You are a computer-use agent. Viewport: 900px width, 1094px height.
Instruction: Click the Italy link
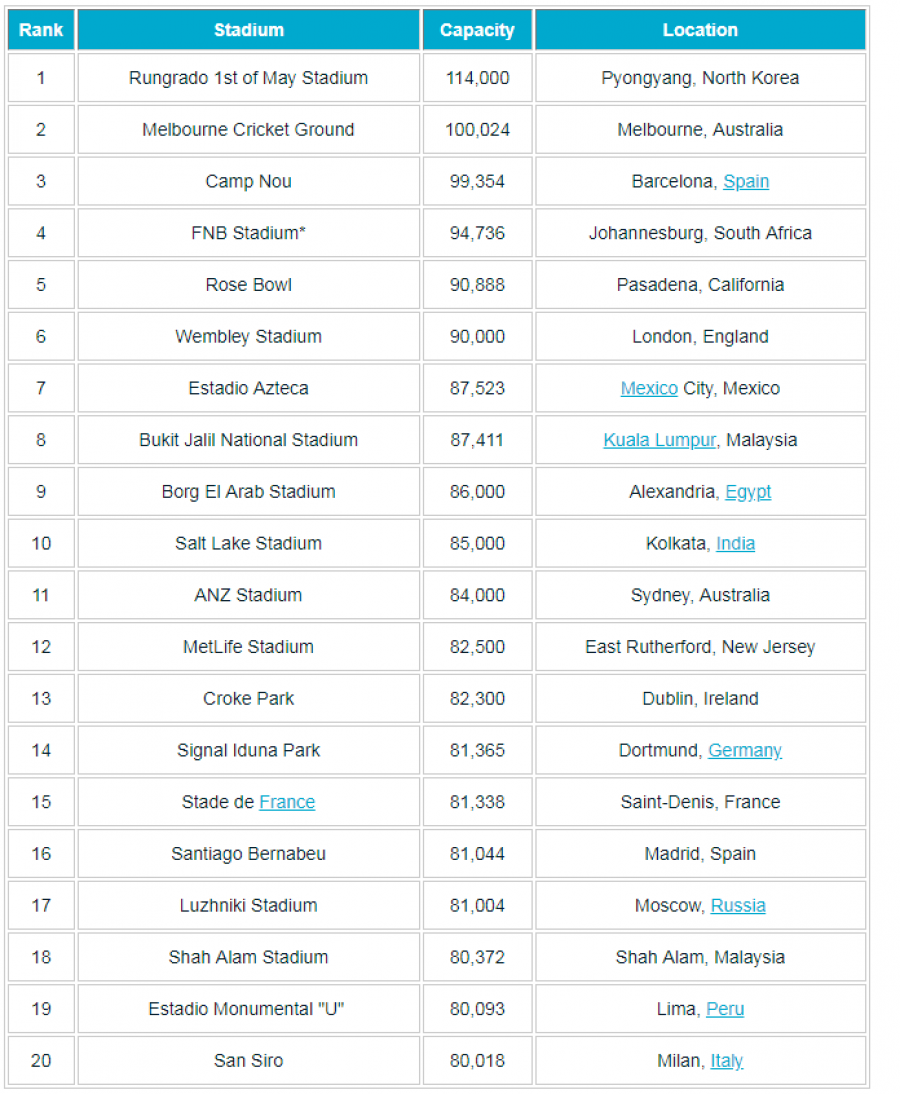(x=727, y=1061)
